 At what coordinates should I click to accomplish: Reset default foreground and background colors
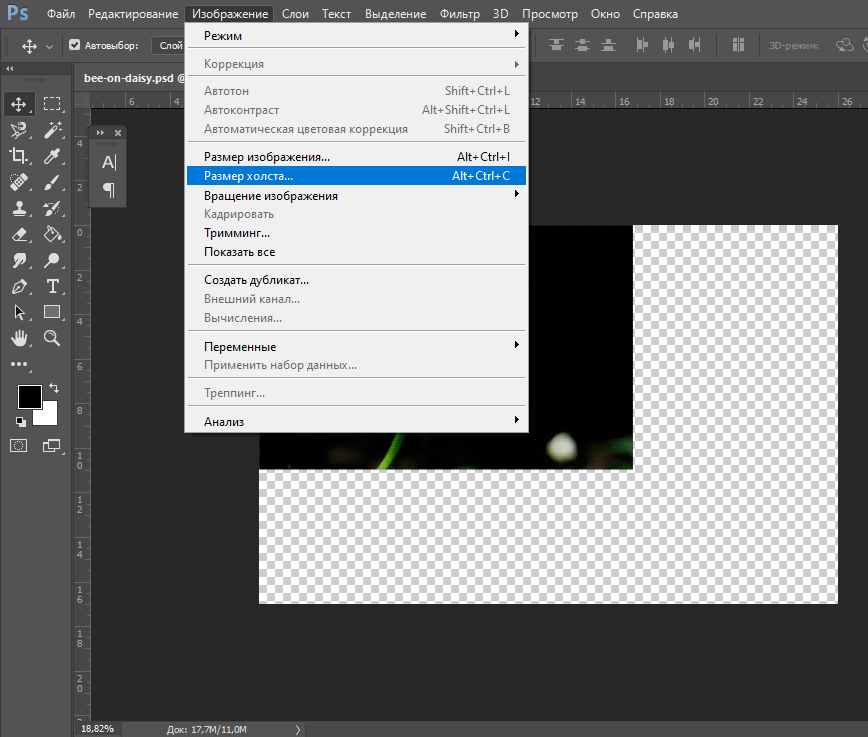(20, 422)
